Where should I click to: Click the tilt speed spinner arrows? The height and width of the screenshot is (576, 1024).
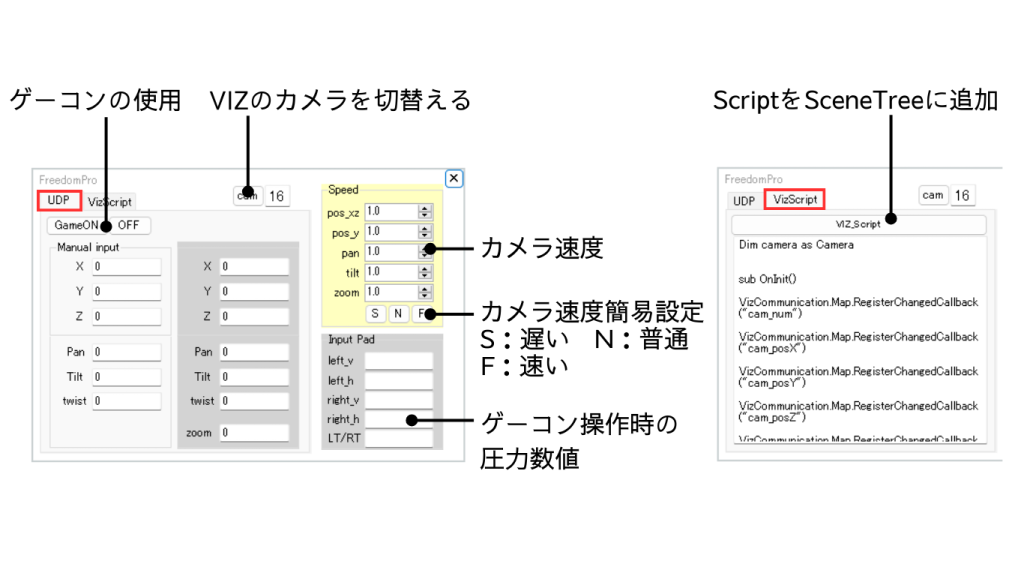click(x=425, y=272)
